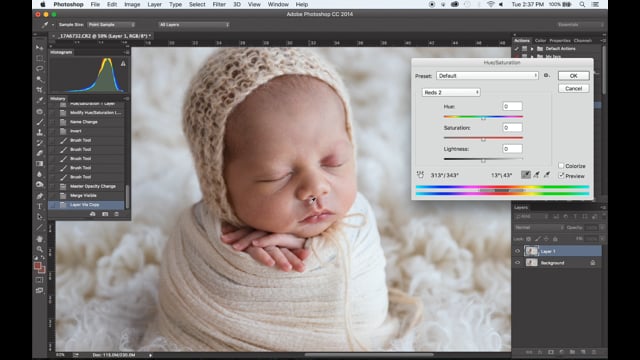This screenshot has height=360, width=640.
Task: Toggle lock all button in Layers
Action: click(555, 239)
